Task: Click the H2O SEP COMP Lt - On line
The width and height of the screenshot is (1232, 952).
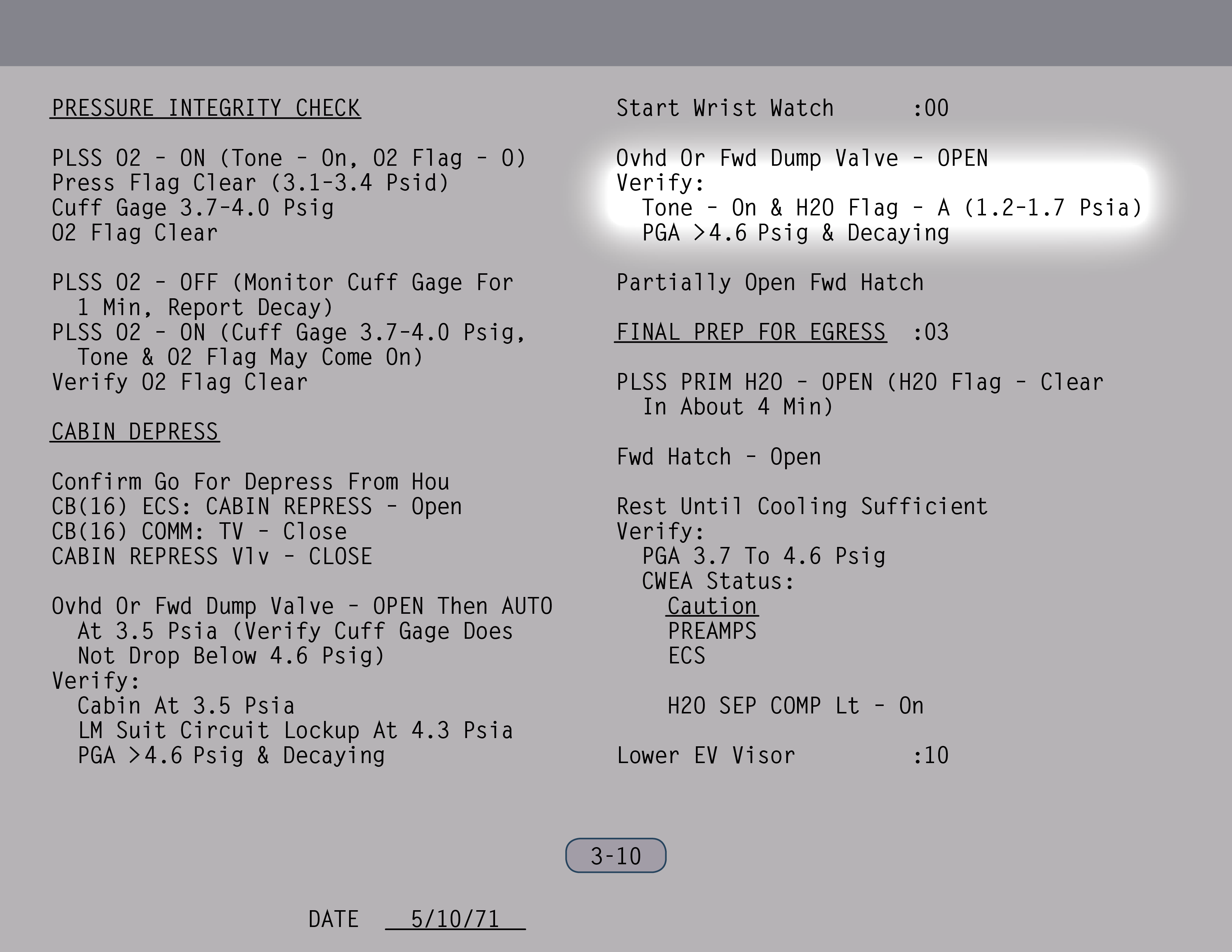Action: pyautogui.click(x=795, y=706)
